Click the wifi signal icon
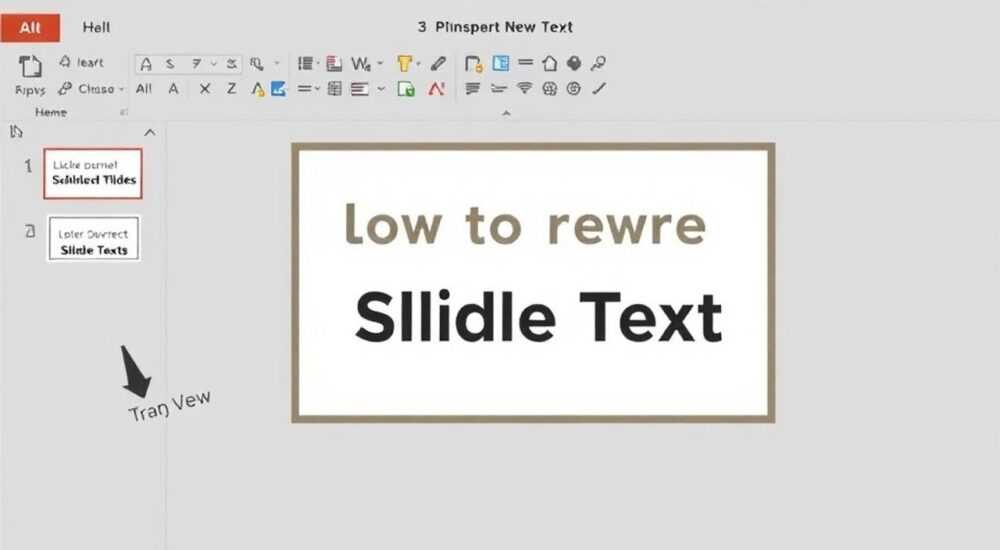 (x=524, y=88)
